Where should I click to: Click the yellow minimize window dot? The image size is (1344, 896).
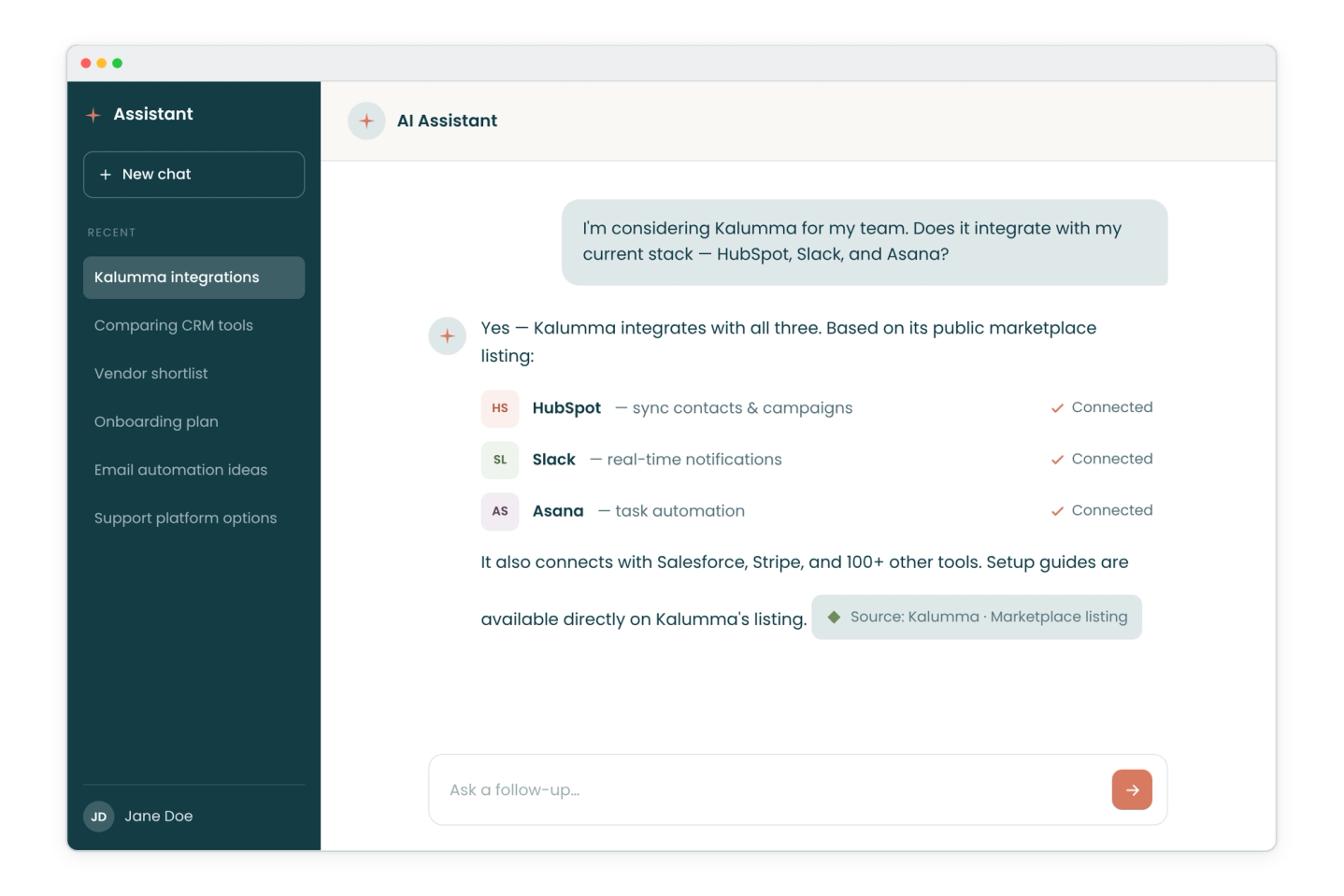click(102, 64)
